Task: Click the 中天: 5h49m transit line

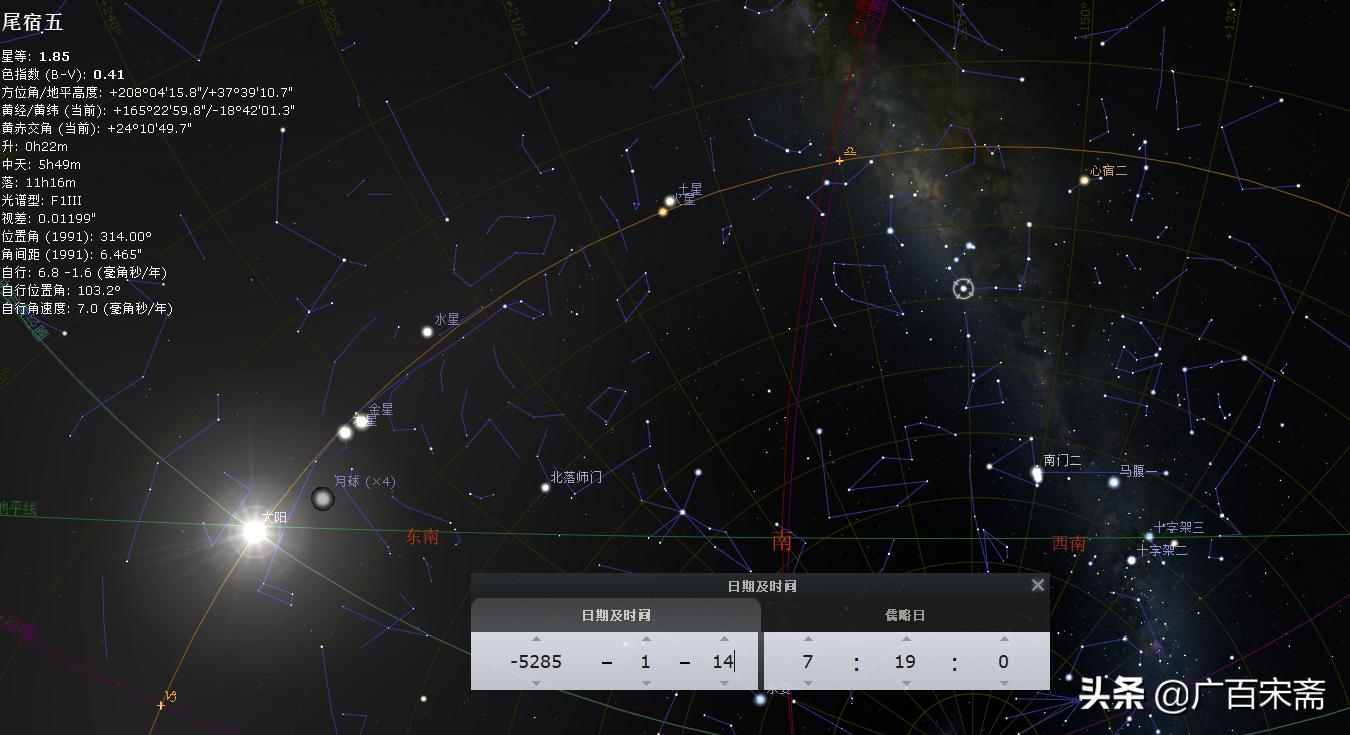Action: click(41, 164)
